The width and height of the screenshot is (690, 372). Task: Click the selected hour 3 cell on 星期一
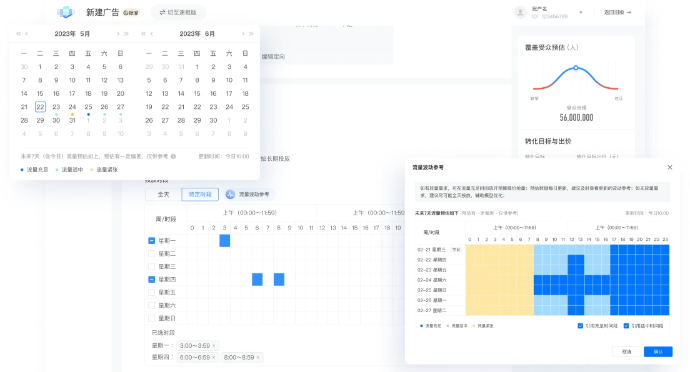[224, 241]
